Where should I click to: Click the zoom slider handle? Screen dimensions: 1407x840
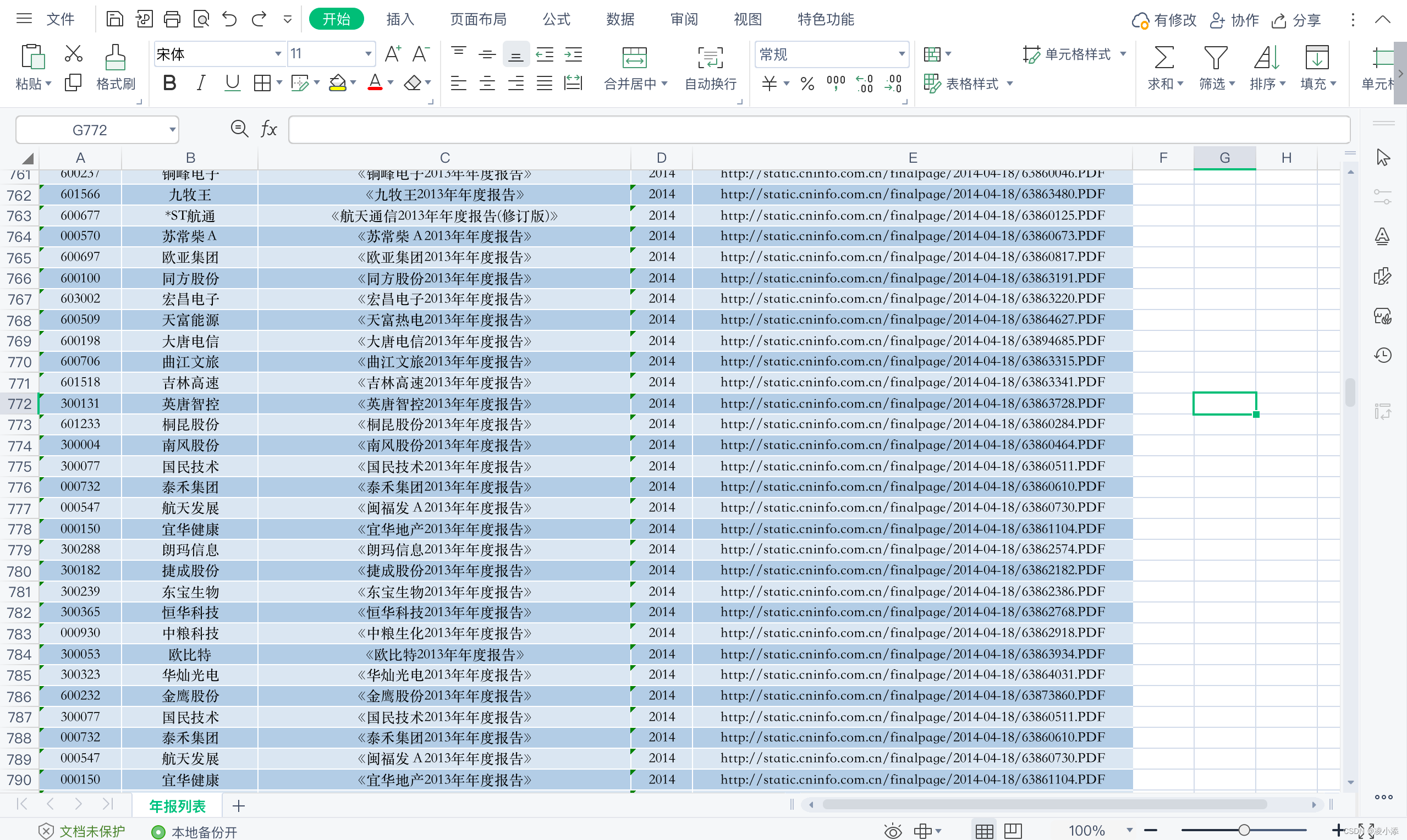pyautogui.click(x=1244, y=830)
